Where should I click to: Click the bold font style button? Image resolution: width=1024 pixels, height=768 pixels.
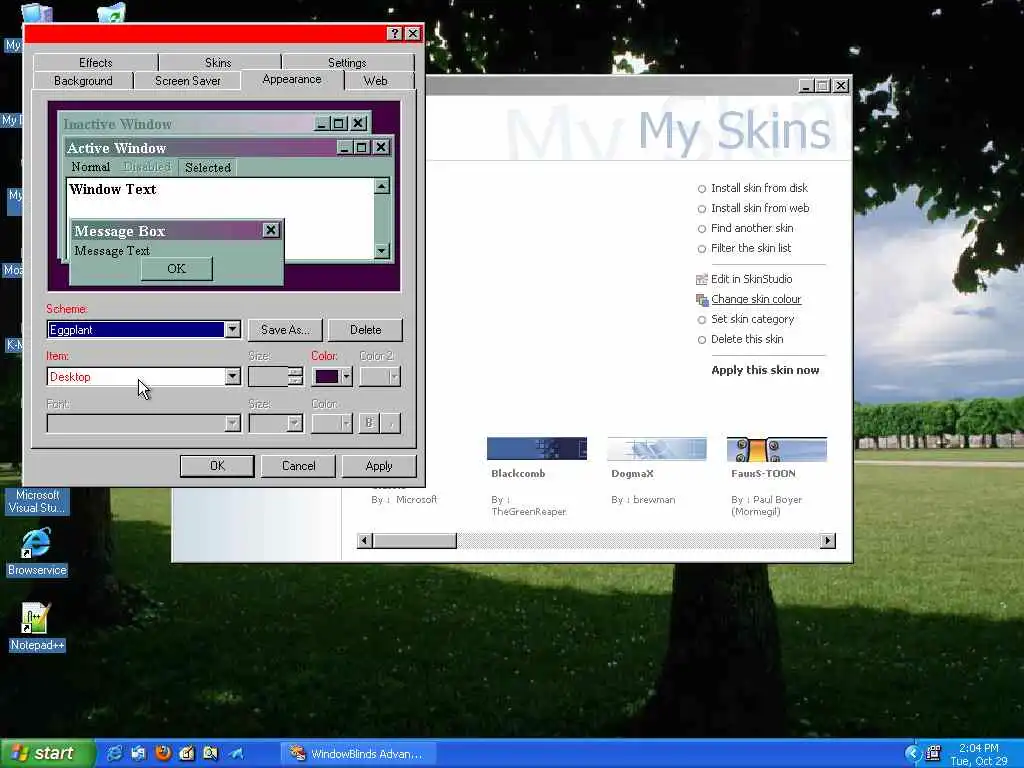(368, 423)
